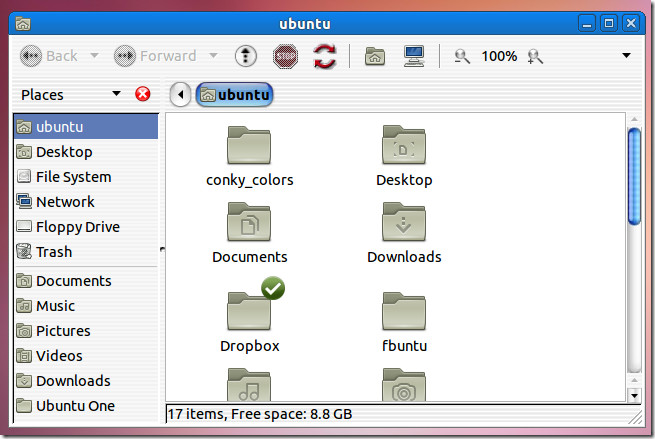655x439 pixels.
Task: Click the Forward navigation button
Action: pyautogui.click(x=155, y=56)
